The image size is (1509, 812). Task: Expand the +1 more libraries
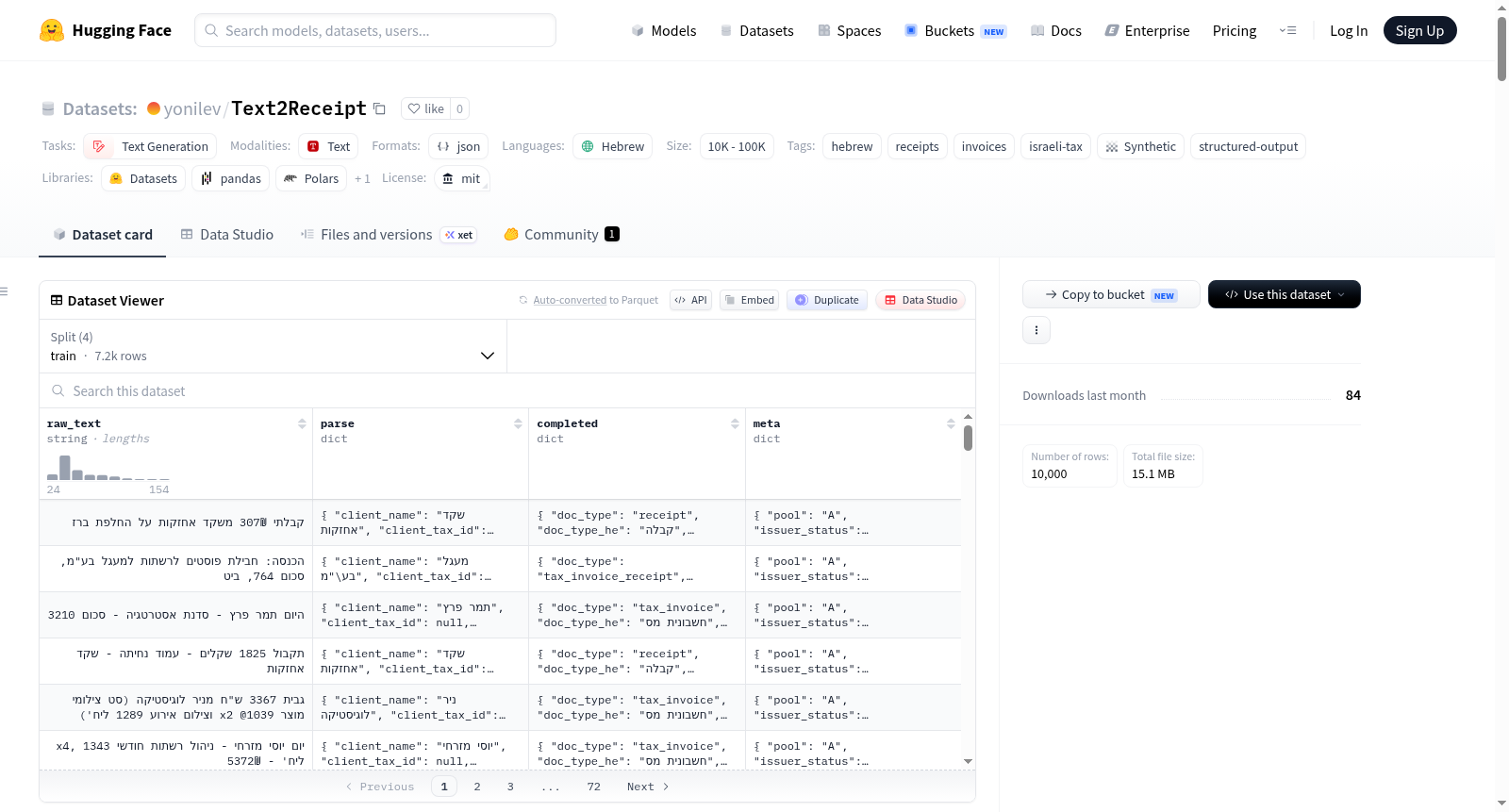pyautogui.click(x=362, y=178)
